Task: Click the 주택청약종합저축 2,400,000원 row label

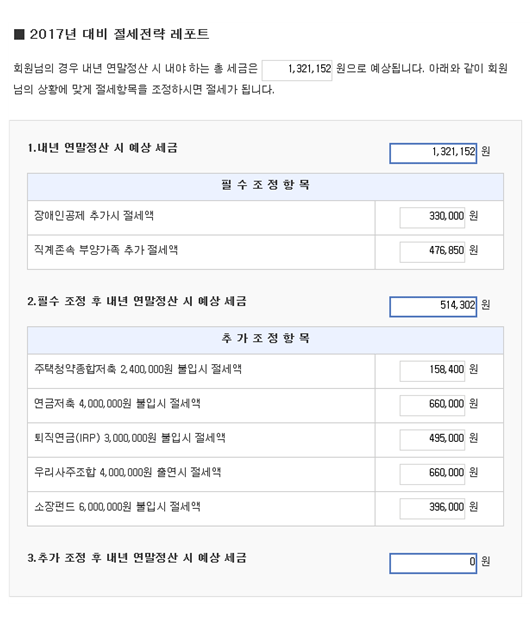Action: tap(138, 369)
